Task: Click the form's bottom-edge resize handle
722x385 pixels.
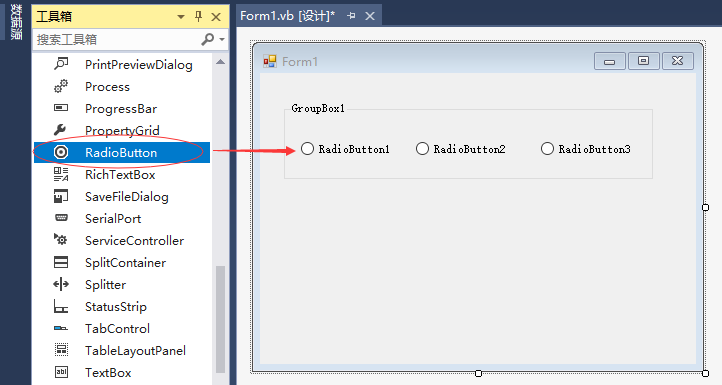Action: pos(478,373)
